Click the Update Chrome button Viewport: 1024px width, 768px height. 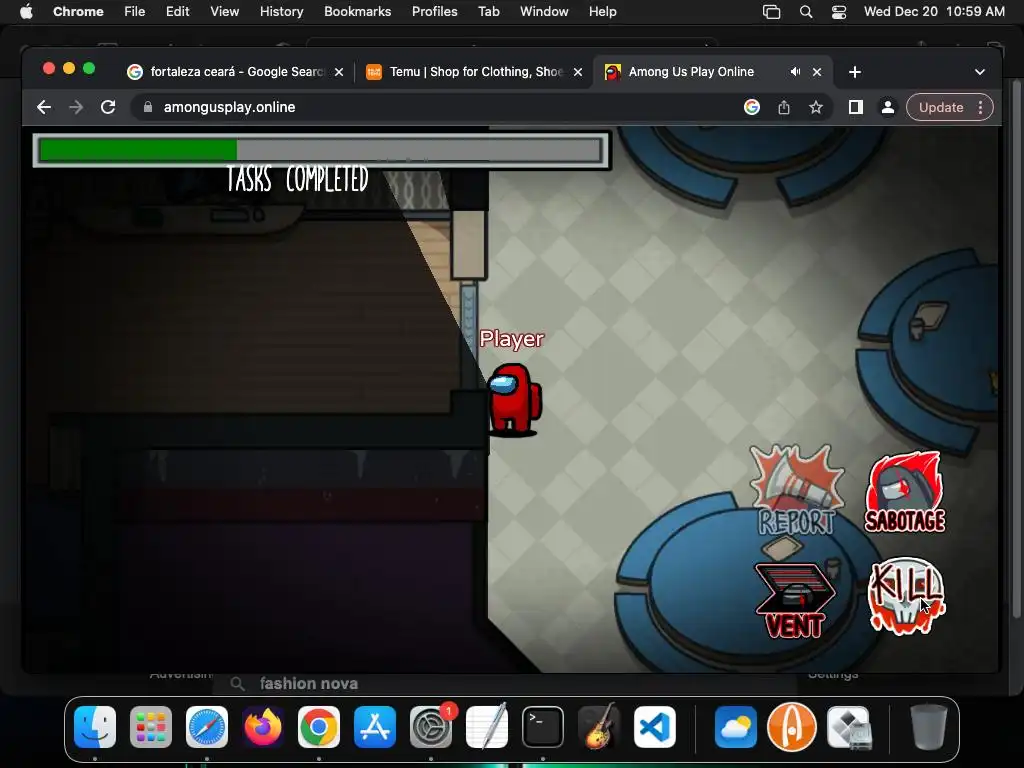pyautogui.click(x=940, y=107)
